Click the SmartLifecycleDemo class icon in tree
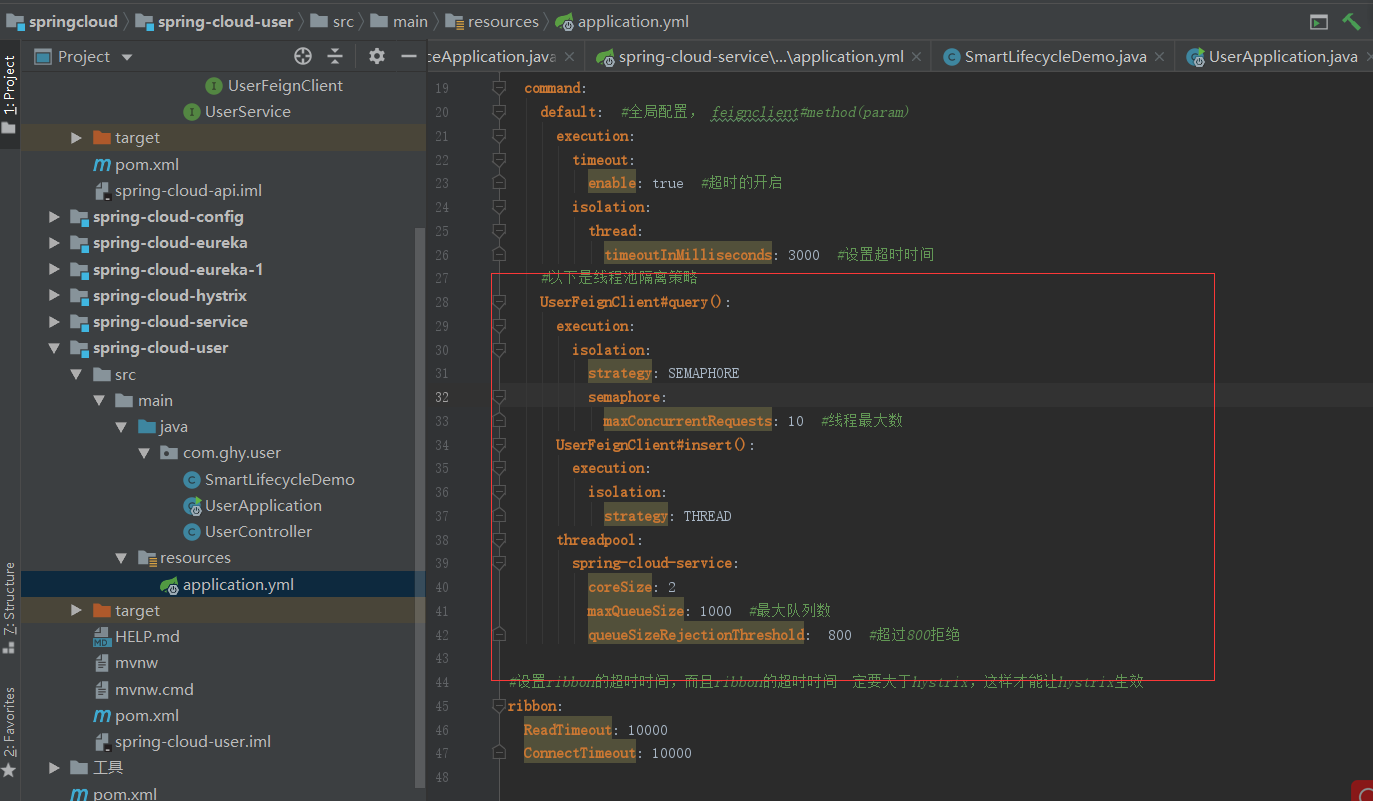 (191, 480)
